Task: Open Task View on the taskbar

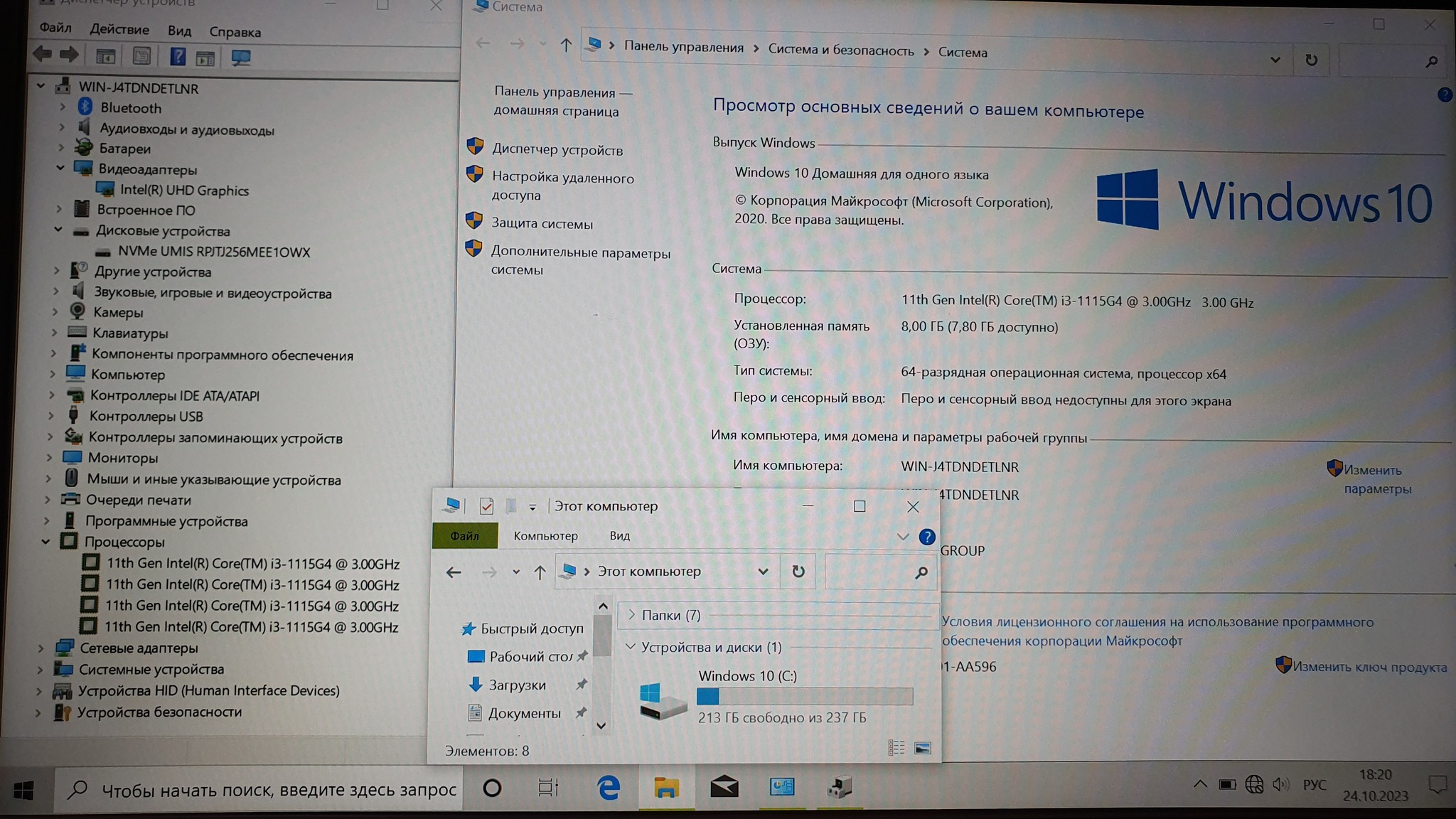Action: click(x=548, y=788)
